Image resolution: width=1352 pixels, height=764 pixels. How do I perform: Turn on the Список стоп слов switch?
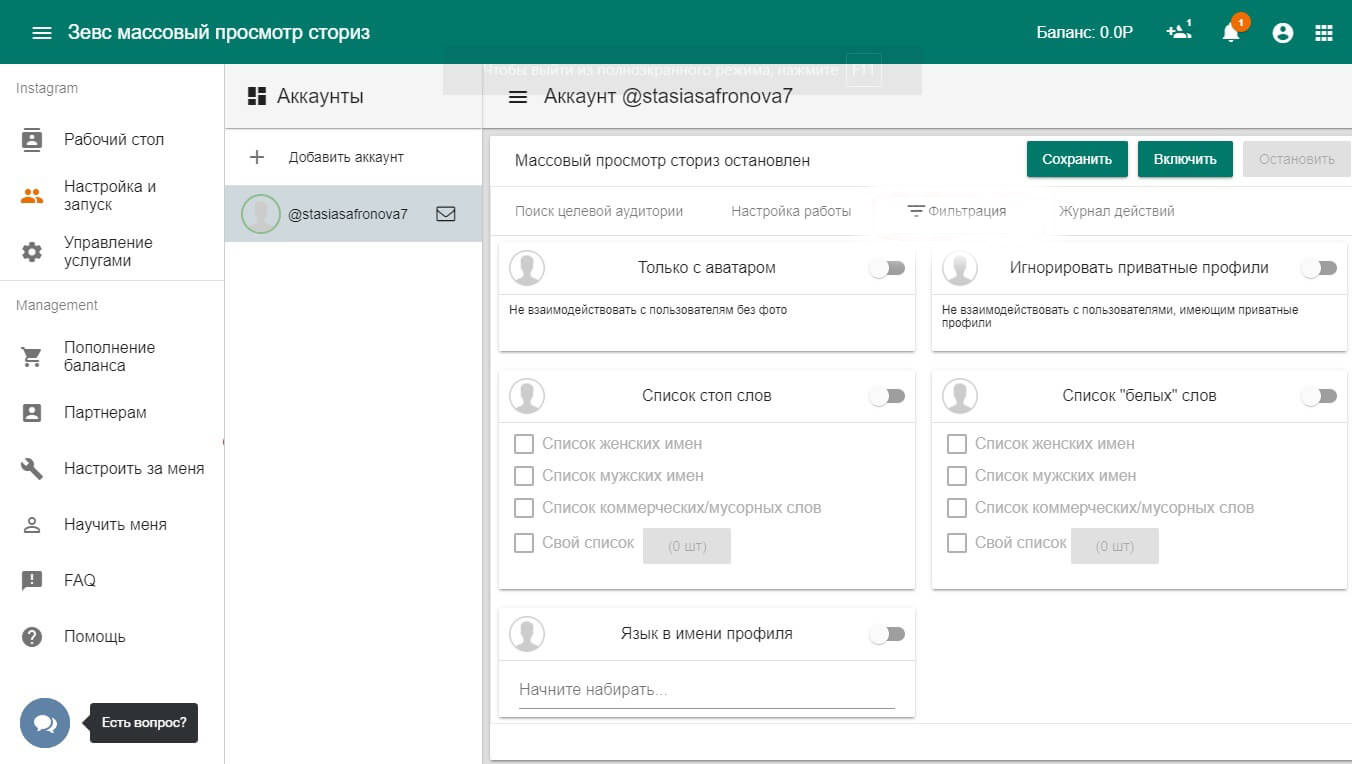coord(887,396)
